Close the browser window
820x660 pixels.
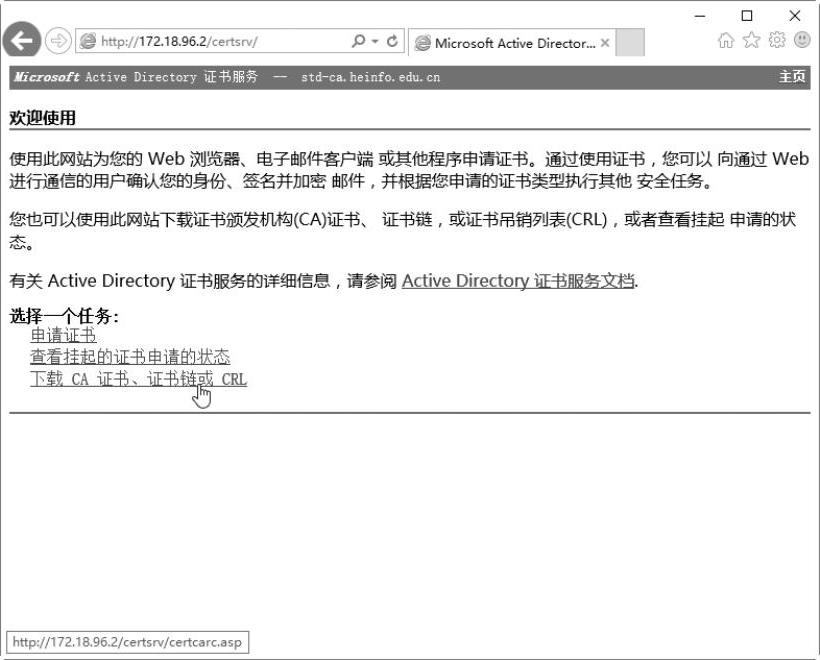coord(794,16)
